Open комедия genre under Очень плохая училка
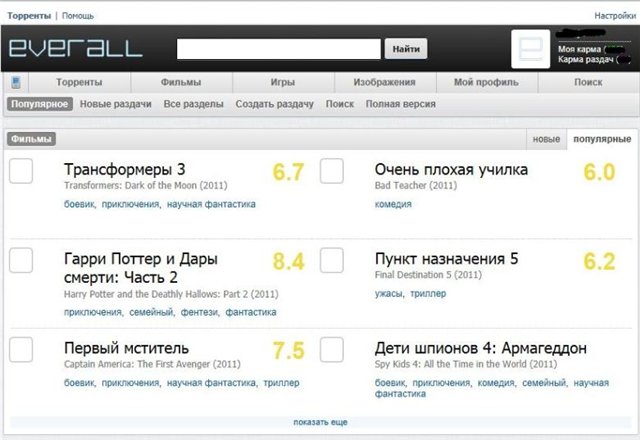640x440 pixels. coord(393,204)
